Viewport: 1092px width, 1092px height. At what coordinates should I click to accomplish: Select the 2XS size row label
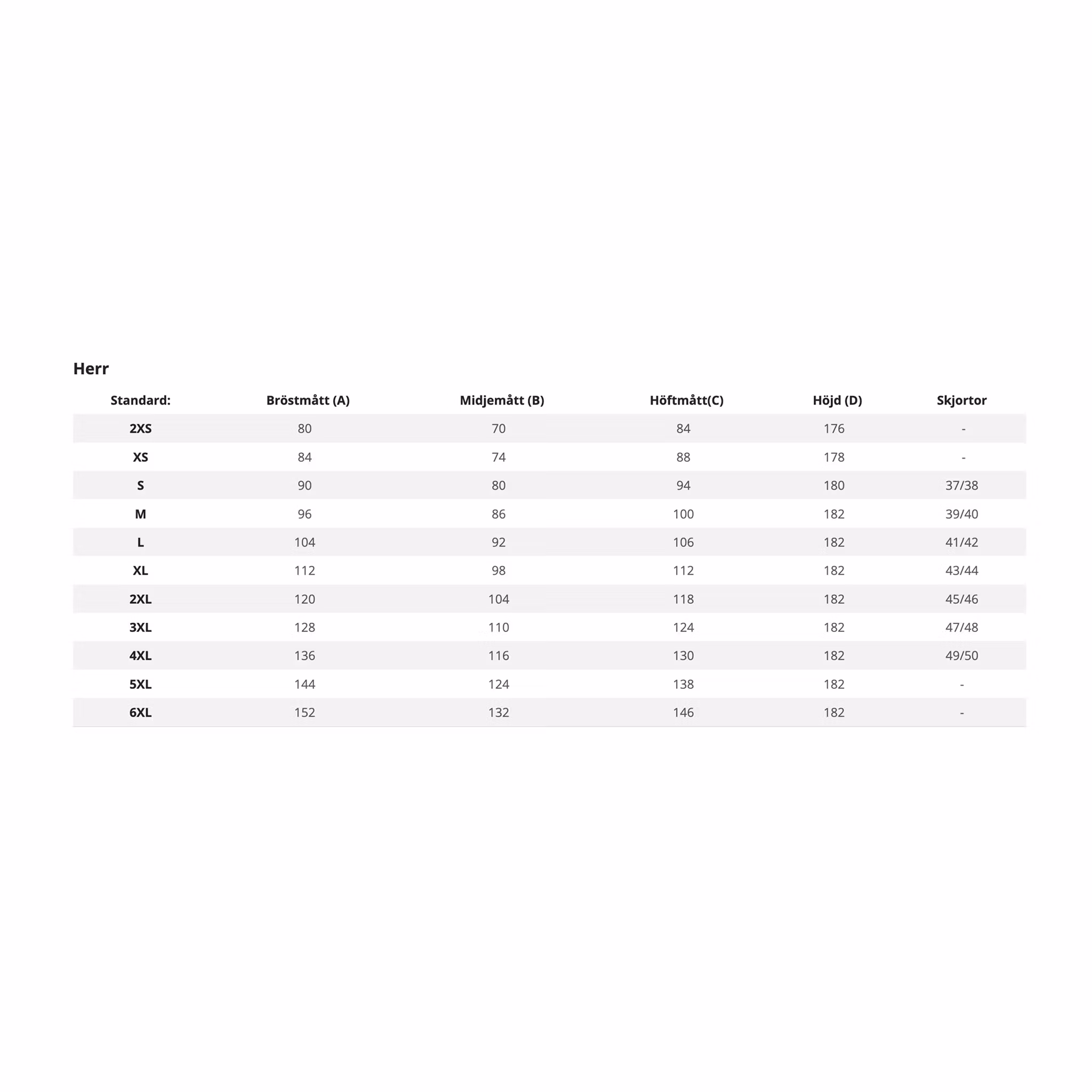coord(140,429)
